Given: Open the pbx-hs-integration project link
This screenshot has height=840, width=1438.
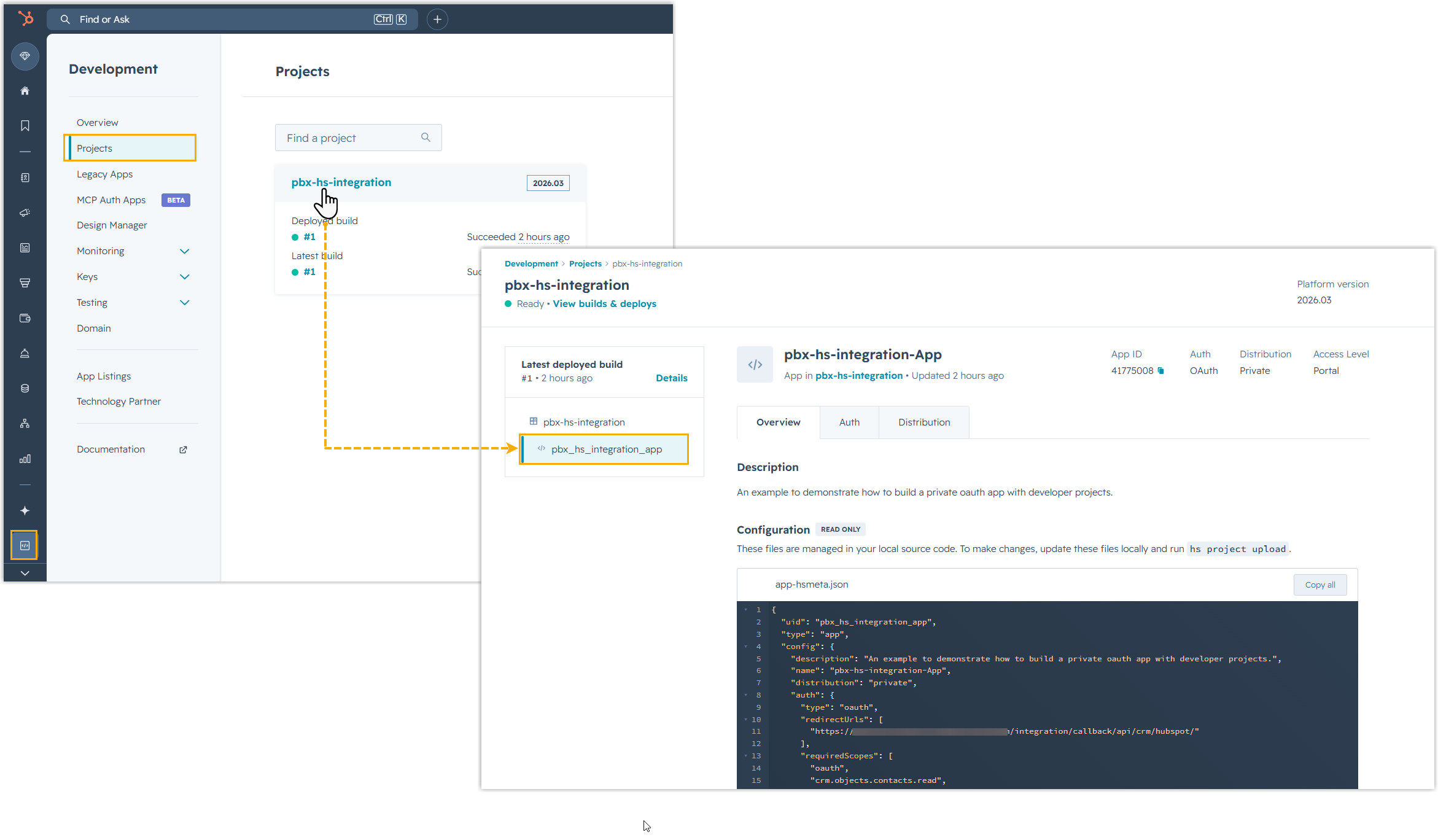Looking at the screenshot, I should pyautogui.click(x=341, y=182).
